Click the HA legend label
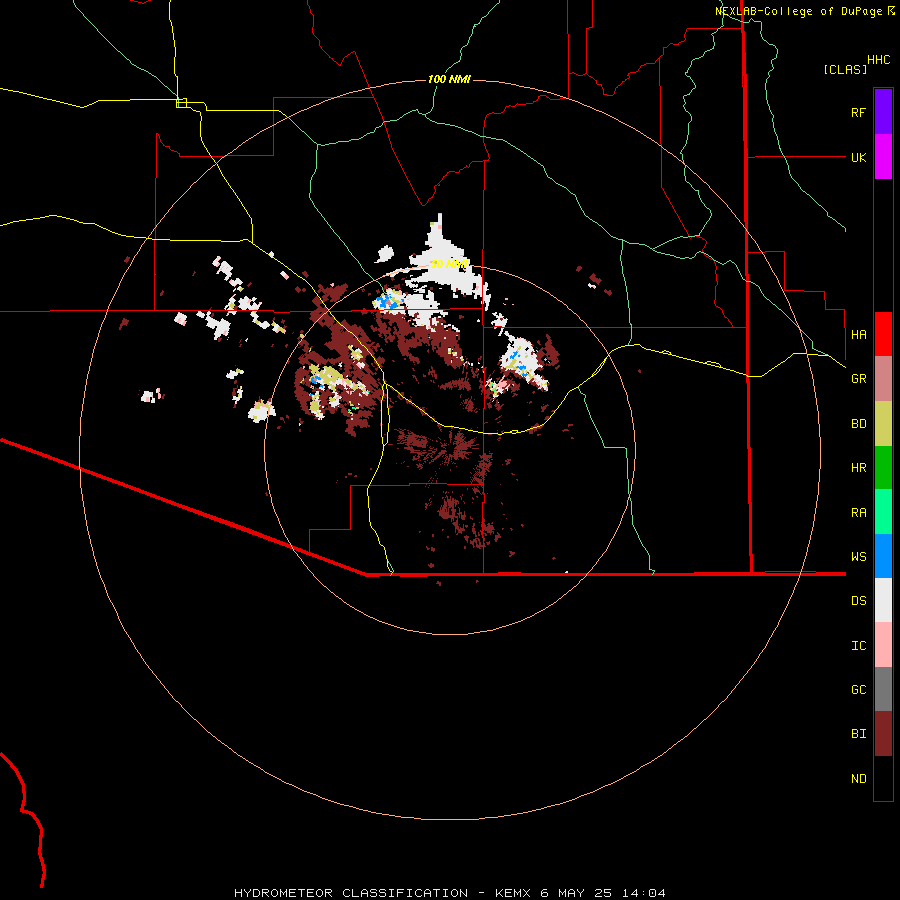 (858, 334)
